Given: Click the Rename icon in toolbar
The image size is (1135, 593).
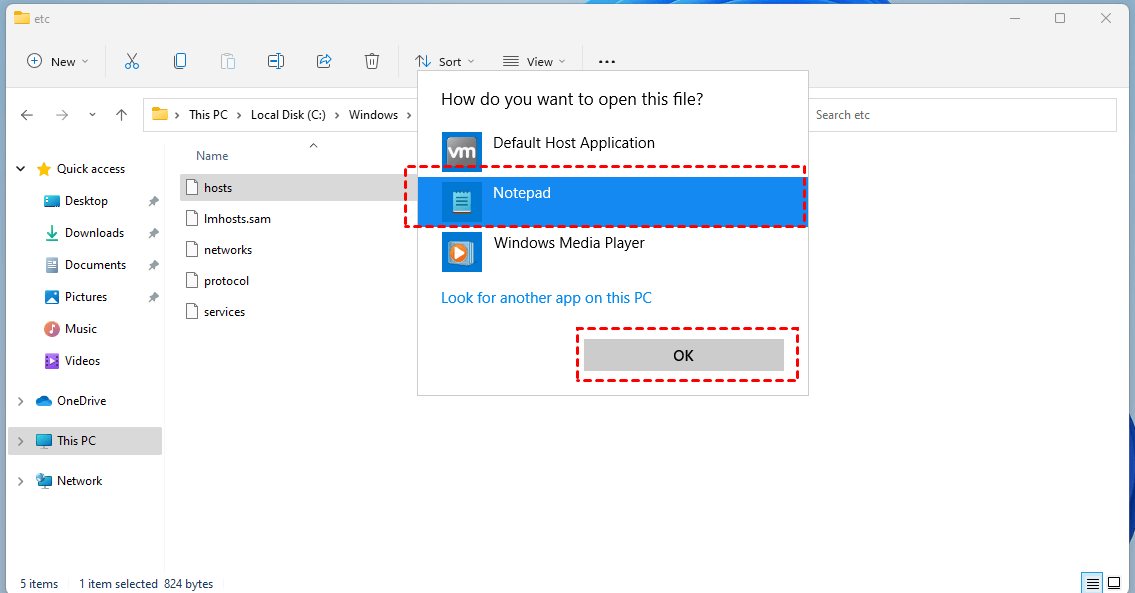Looking at the screenshot, I should (x=276, y=61).
